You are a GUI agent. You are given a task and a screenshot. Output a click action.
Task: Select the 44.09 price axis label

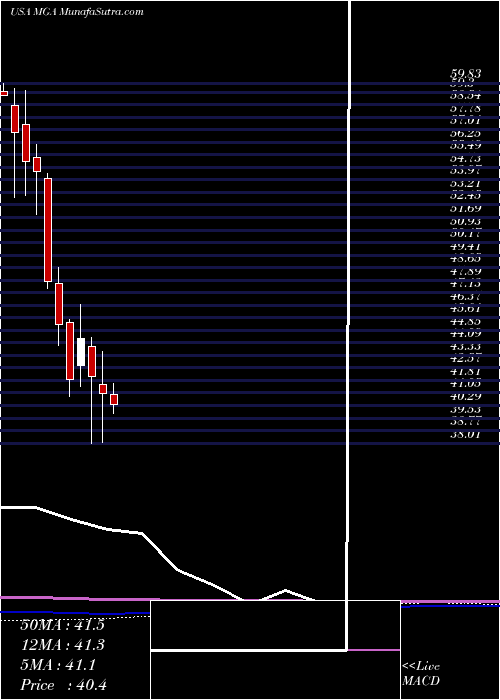click(465, 333)
